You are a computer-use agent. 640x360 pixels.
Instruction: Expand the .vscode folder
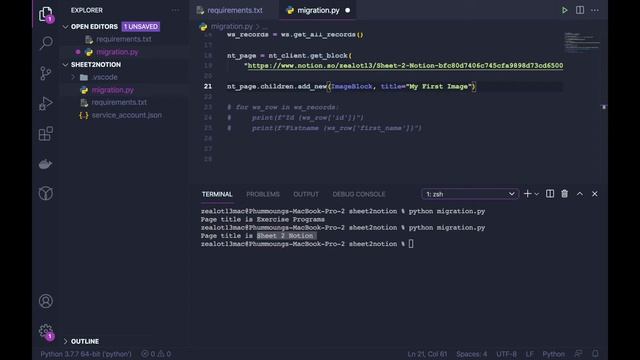(104, 77)
